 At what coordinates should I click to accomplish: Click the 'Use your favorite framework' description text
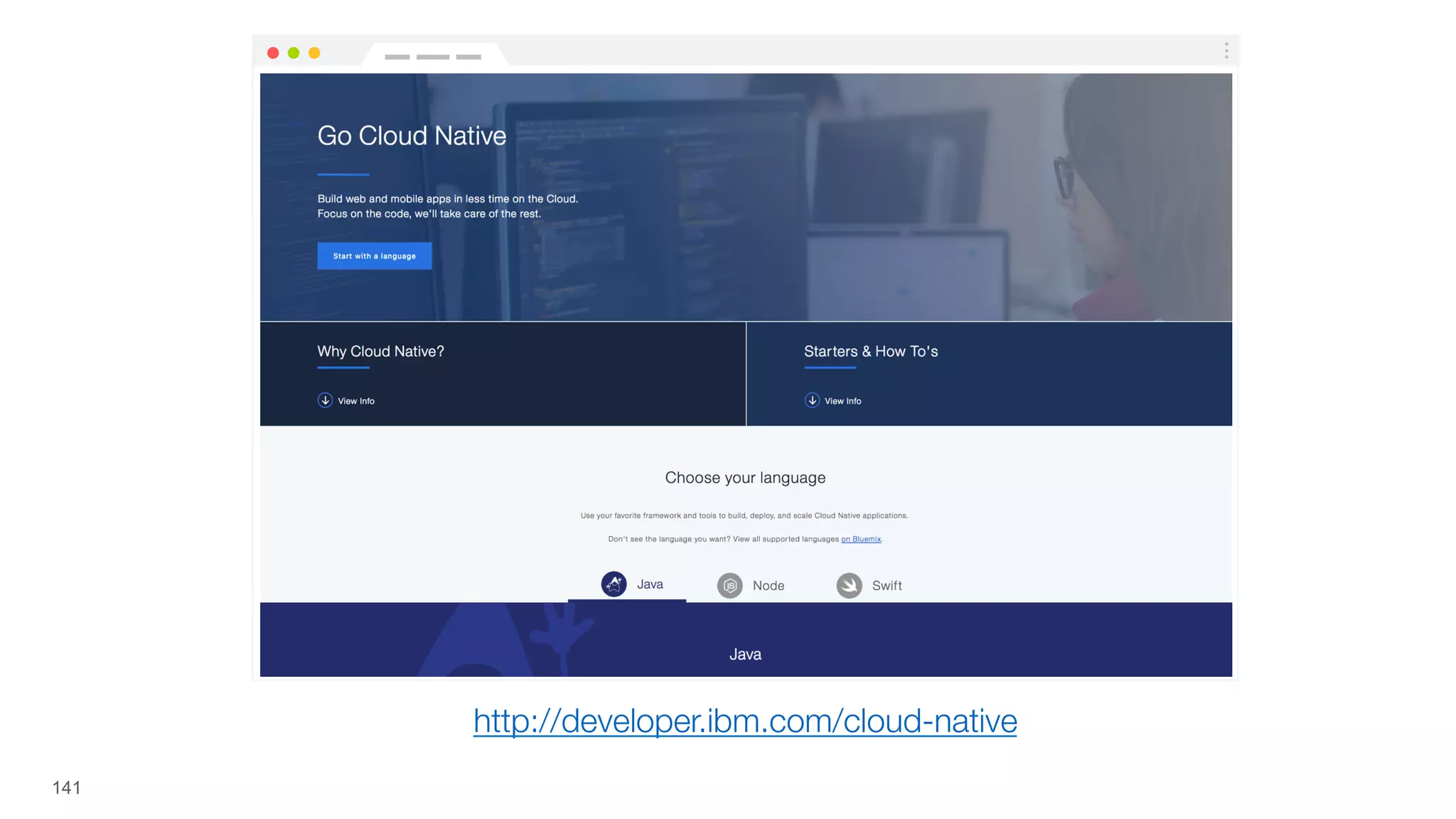click(x=744, y=515)
